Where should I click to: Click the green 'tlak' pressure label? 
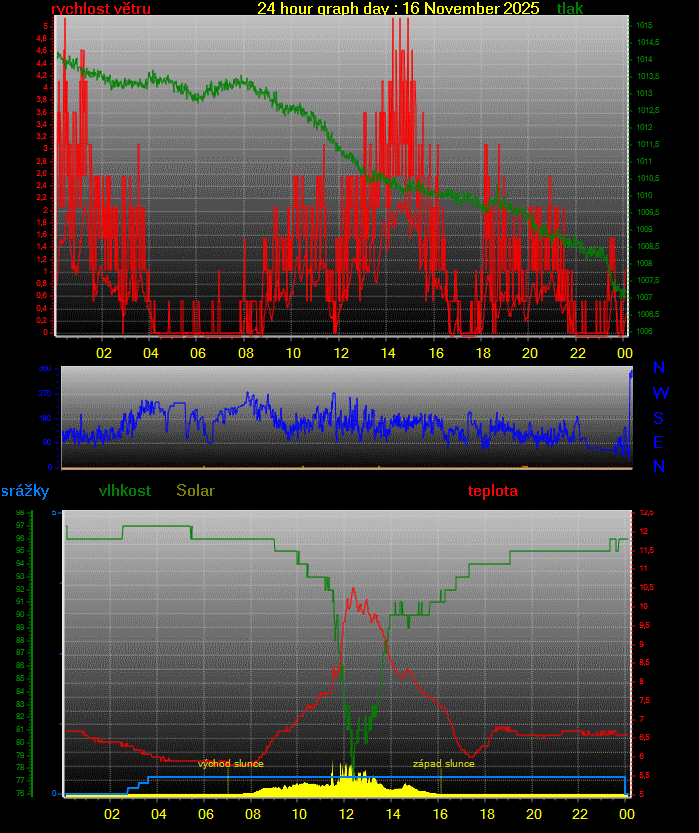(570, 9)
